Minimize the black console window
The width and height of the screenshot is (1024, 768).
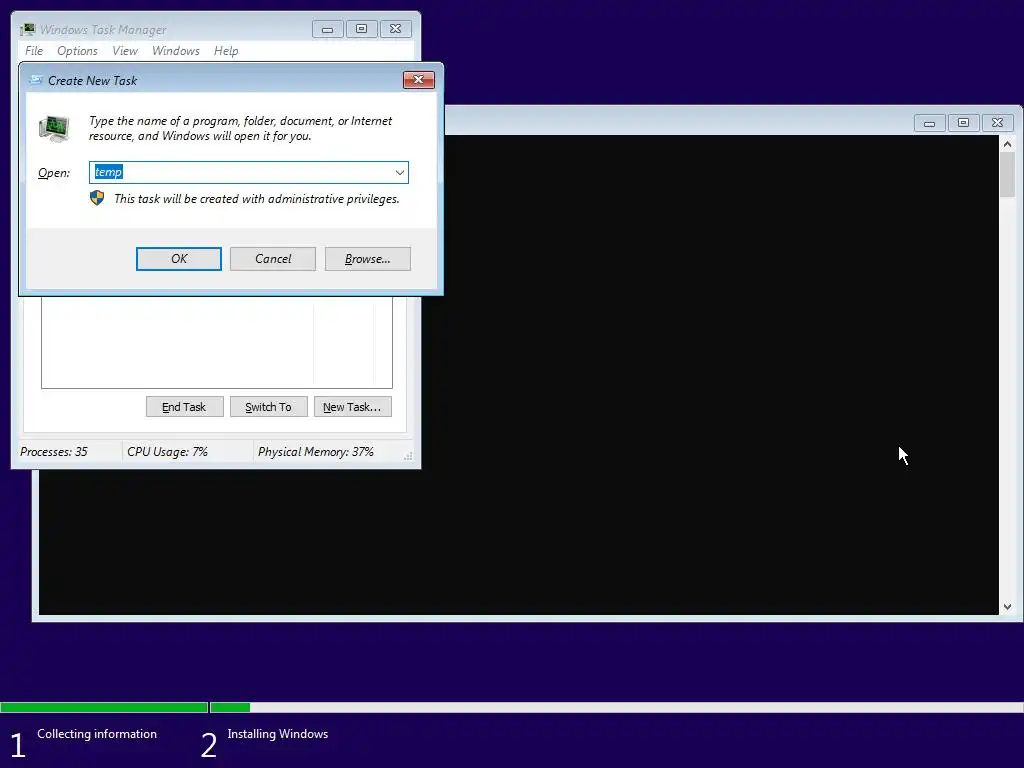929,123
